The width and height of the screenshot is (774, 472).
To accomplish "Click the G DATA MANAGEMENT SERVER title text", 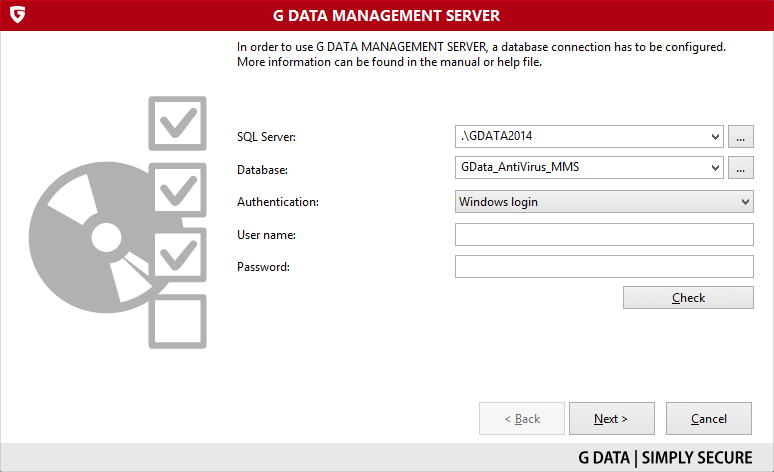I will click(x=387, y=16).
